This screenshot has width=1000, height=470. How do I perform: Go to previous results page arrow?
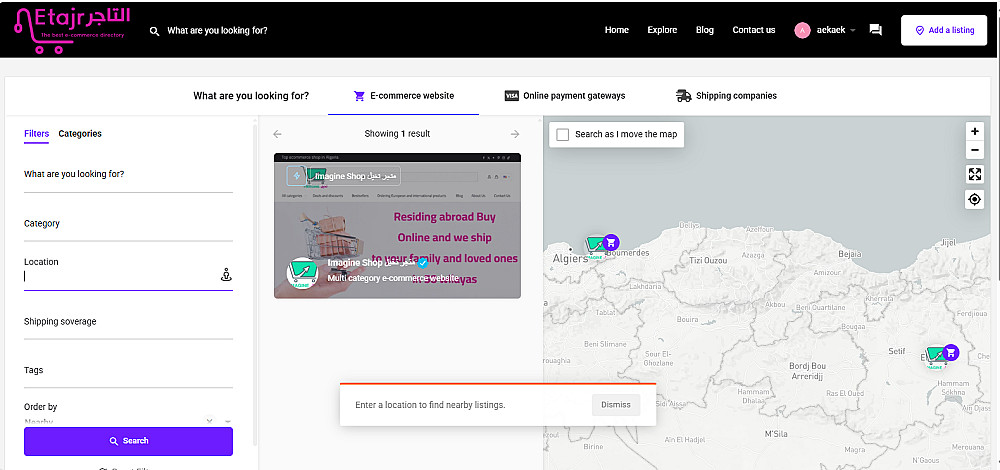[x=277, y=134]
